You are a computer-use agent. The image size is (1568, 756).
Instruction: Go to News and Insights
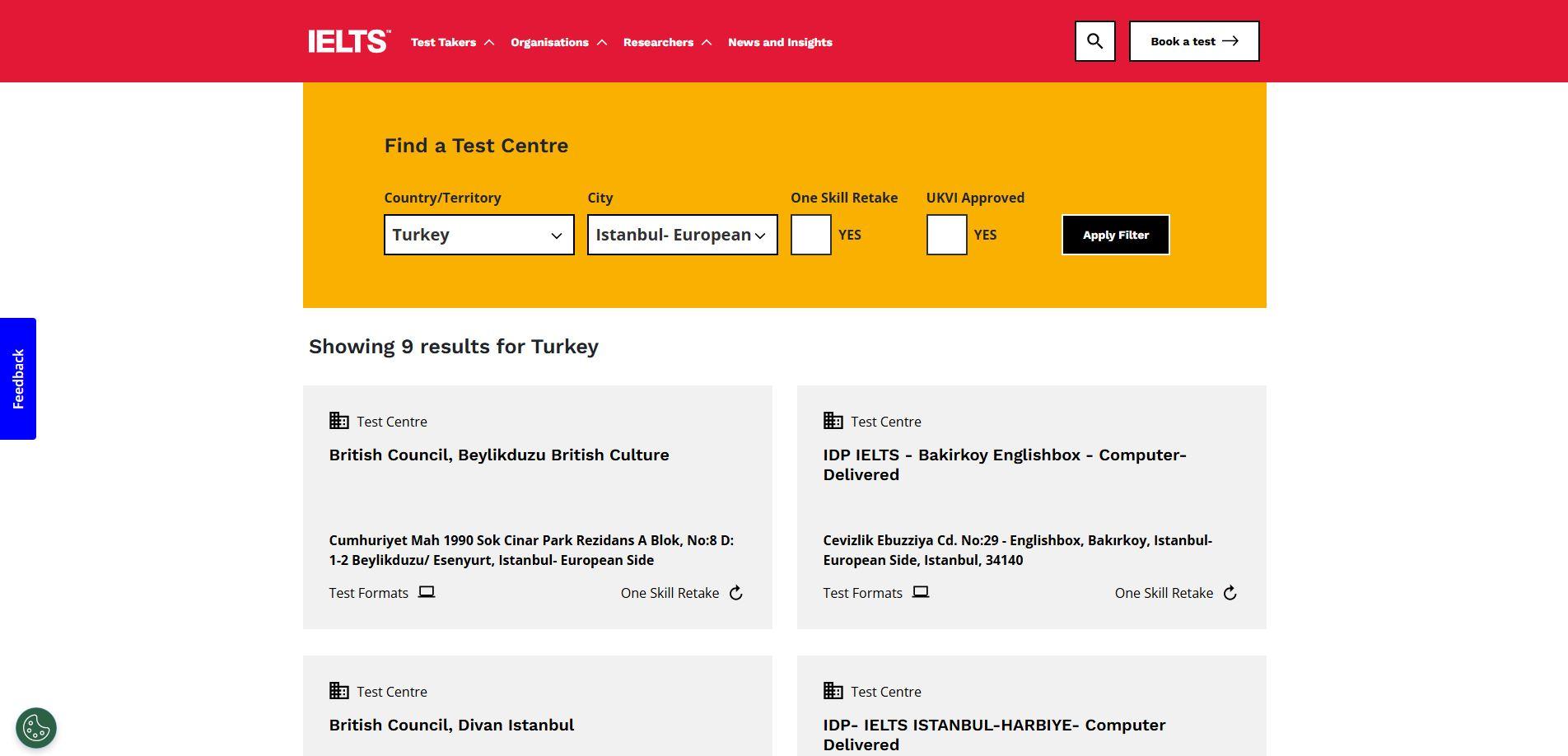click(x=780, y=42)
